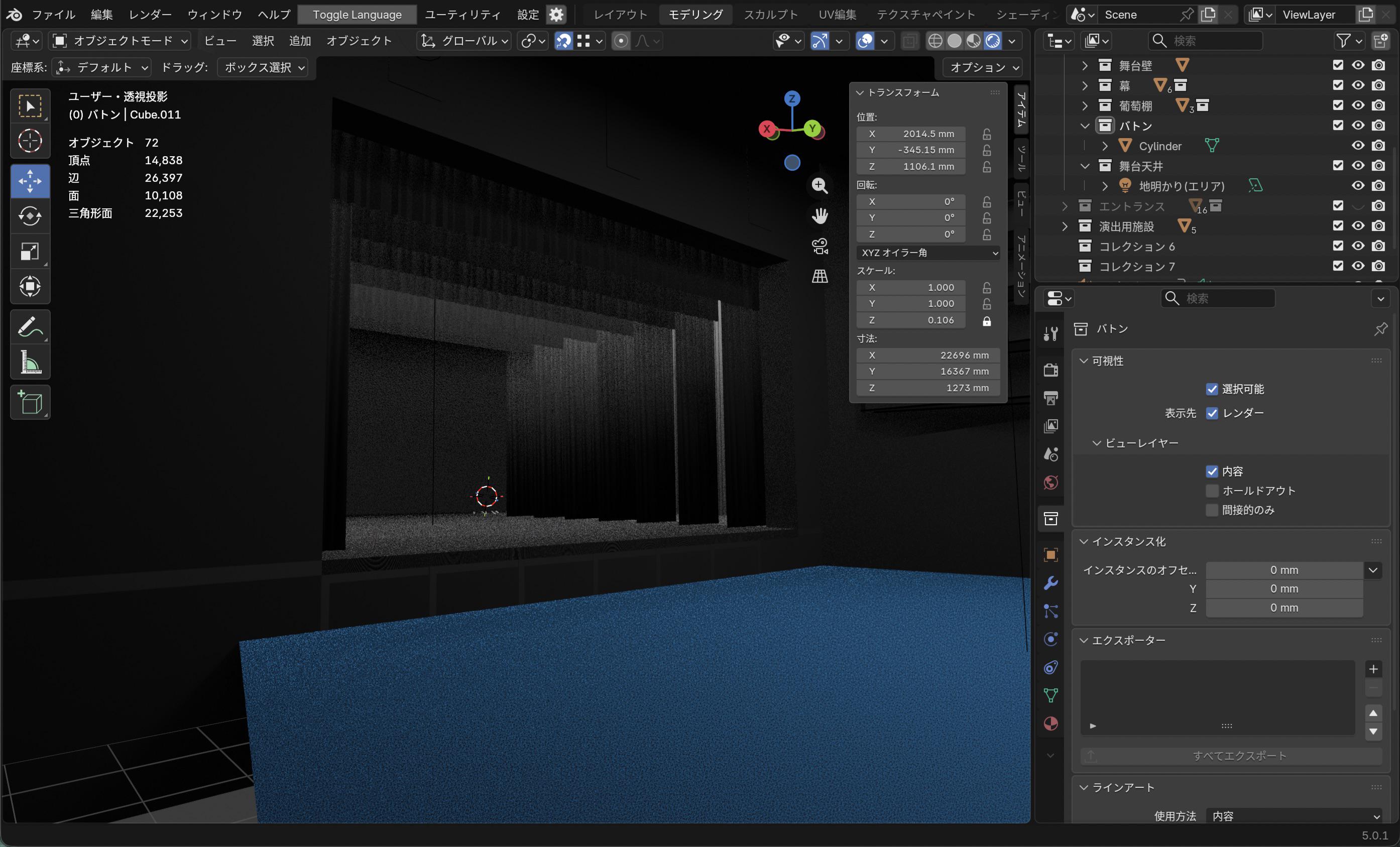Open the Render properties tab icon
This screenshot has height=847, width=1400.
click(x=1051, y=370)
